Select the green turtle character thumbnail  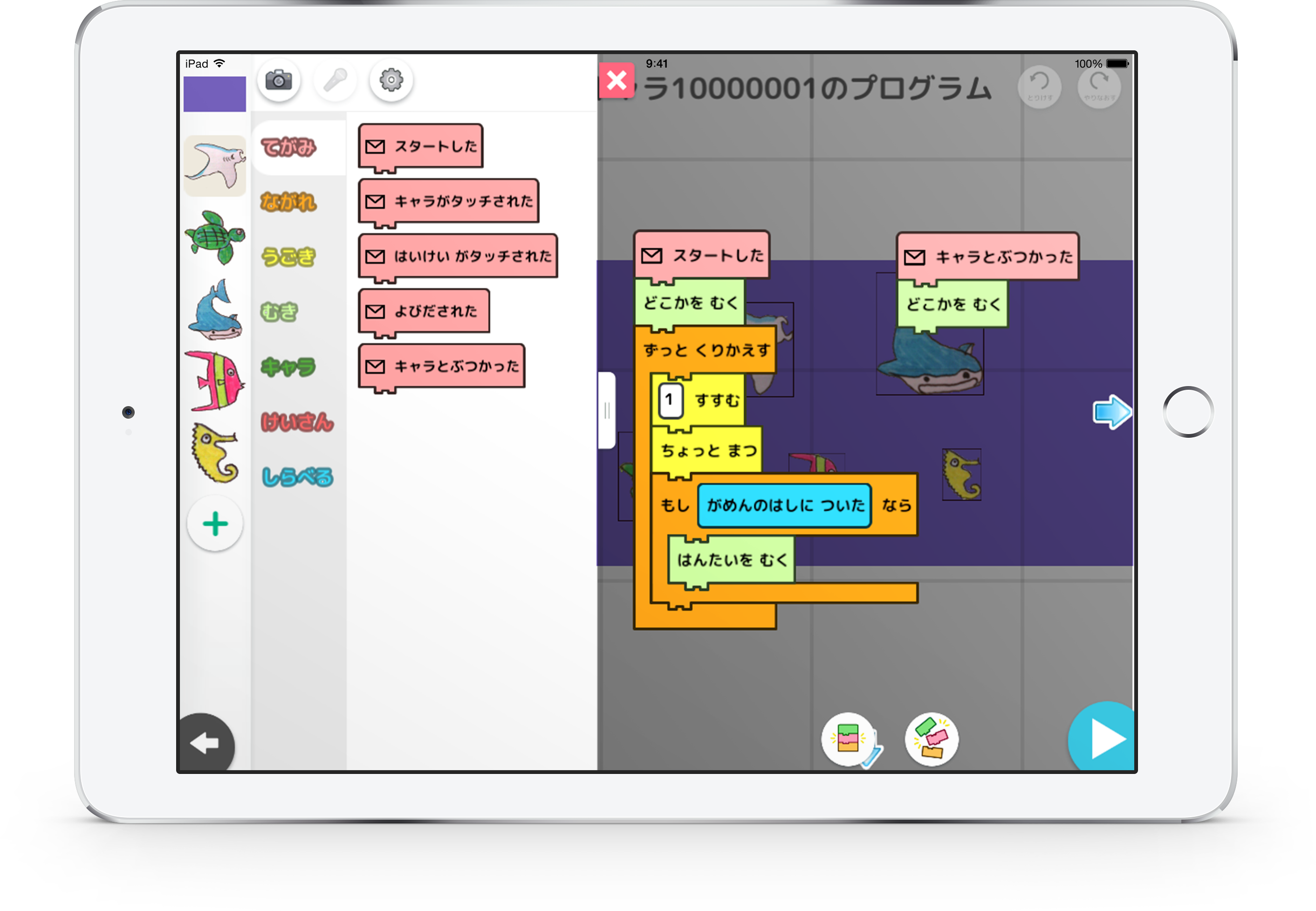[215, 237]
